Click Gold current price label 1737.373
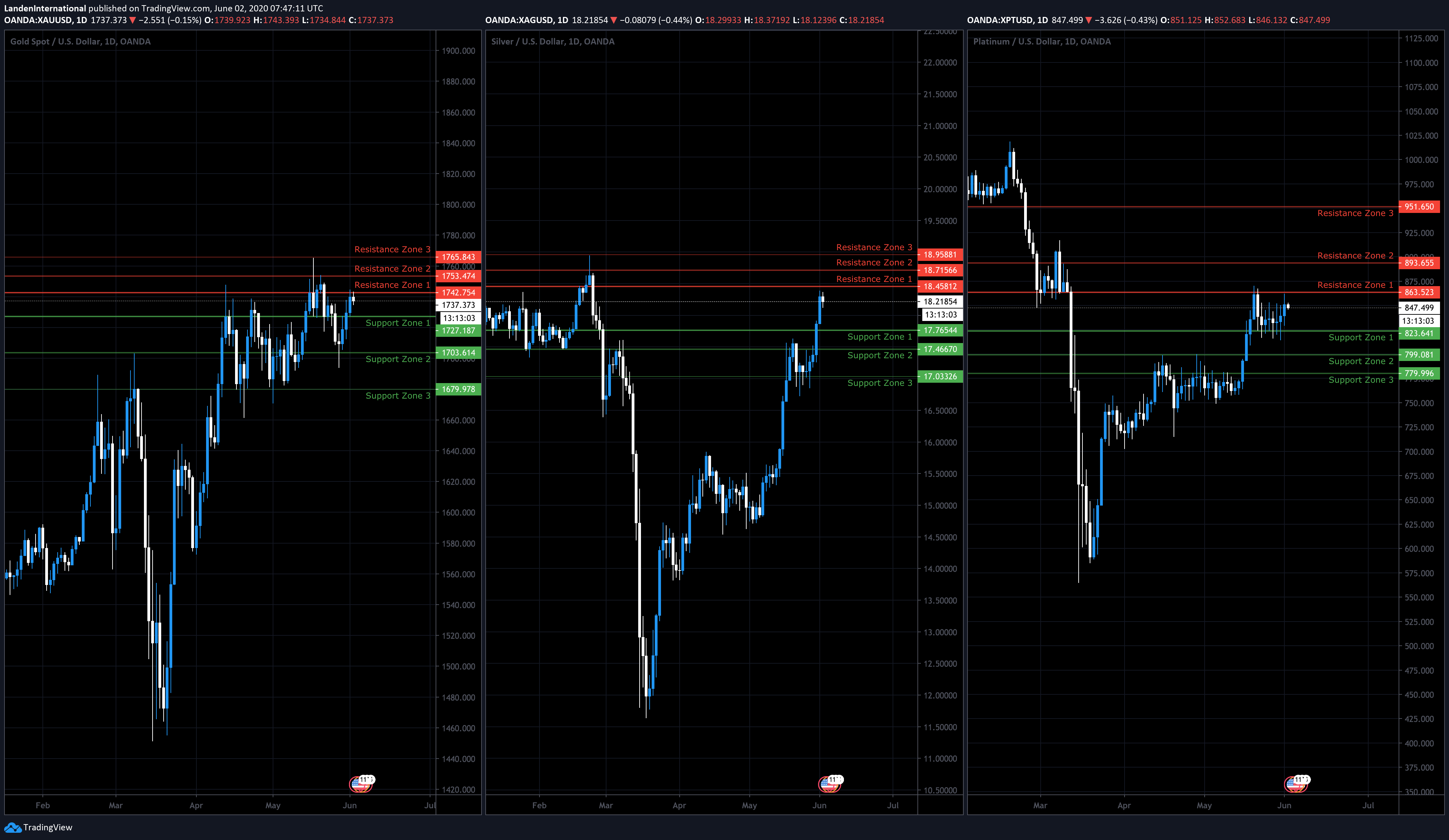Screen dimensions: 1449x840 pyautogui.click(x=458, y=305)
